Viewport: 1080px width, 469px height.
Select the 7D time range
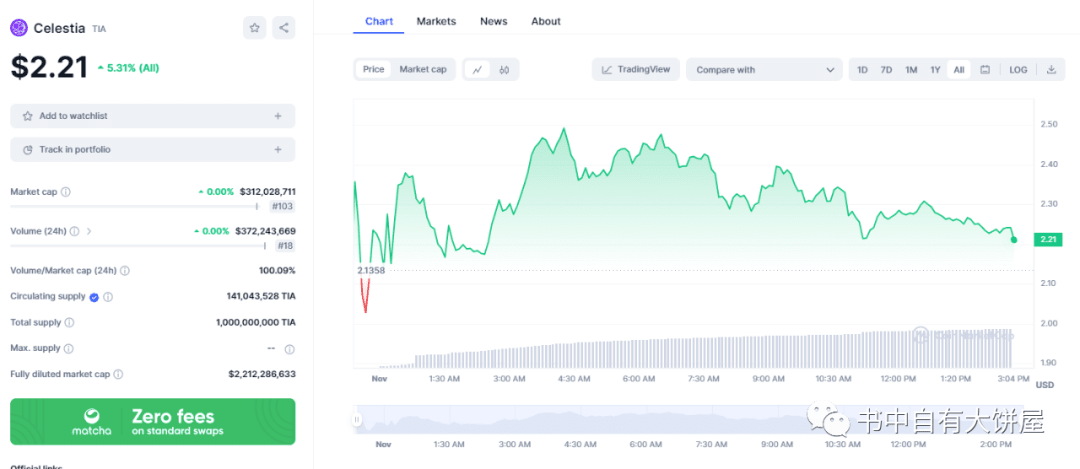886,70
